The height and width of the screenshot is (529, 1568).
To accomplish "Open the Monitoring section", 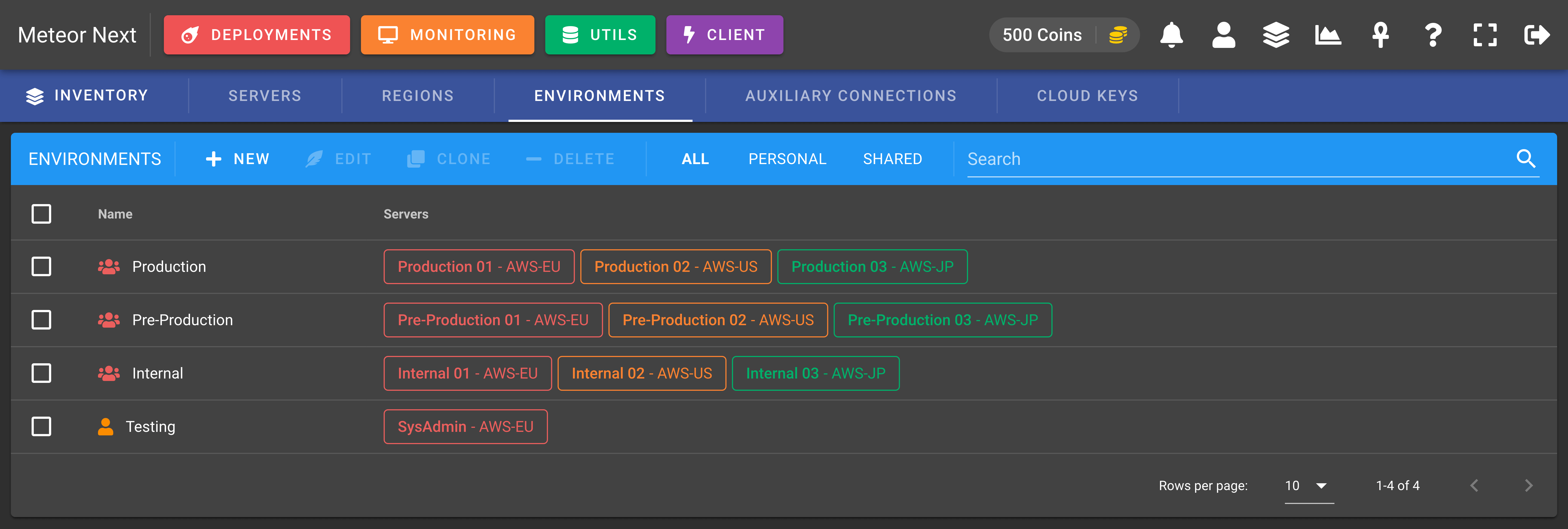I will (447, 35).
